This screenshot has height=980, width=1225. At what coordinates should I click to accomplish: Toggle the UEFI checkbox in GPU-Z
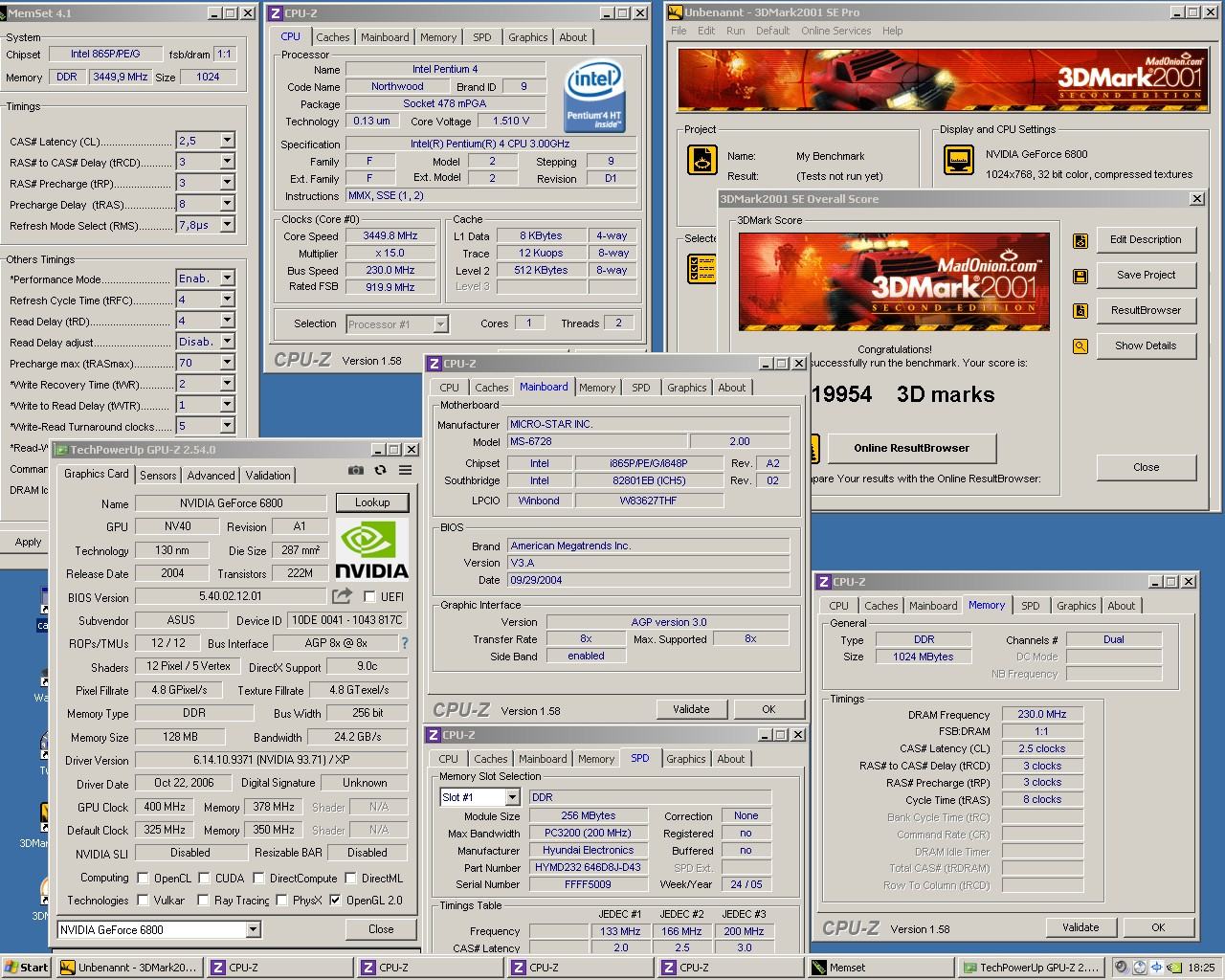click(369, 597)
